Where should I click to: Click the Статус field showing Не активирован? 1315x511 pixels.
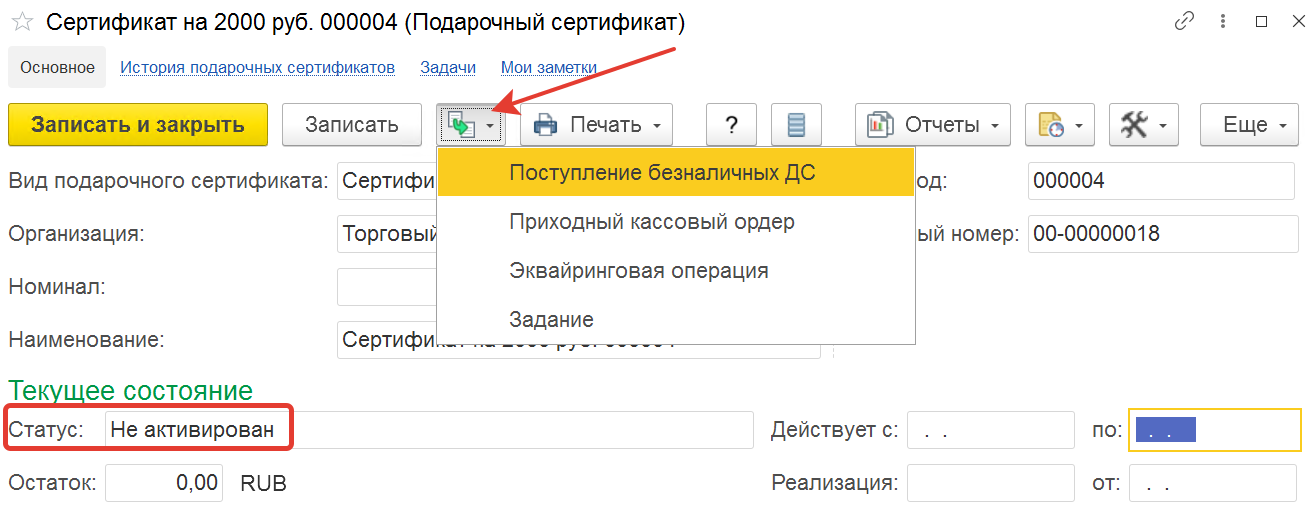pyautogui.click(x=429, y=430)
